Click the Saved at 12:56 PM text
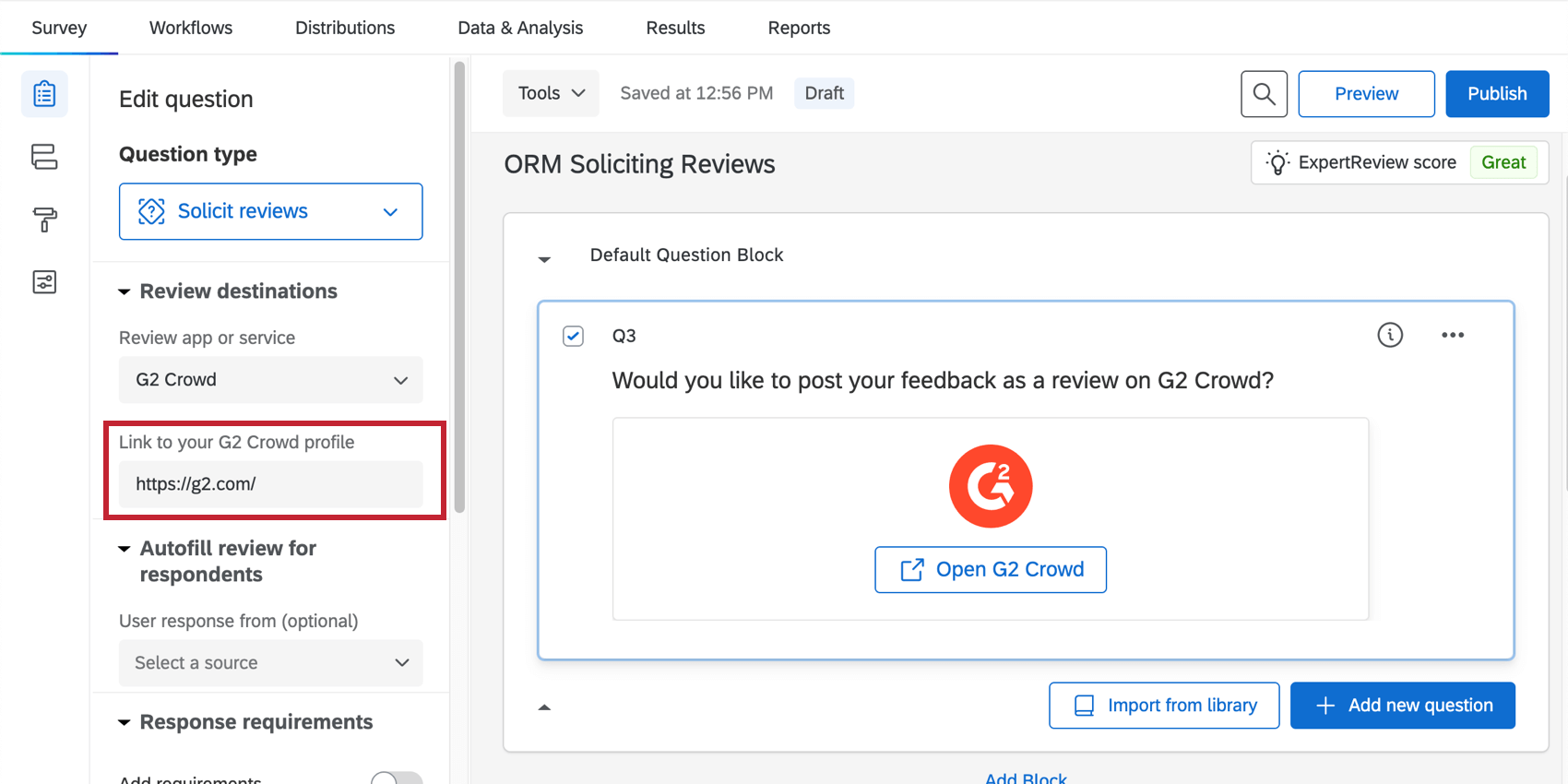Screen dimensions: 1568x784 pos(696,93)
